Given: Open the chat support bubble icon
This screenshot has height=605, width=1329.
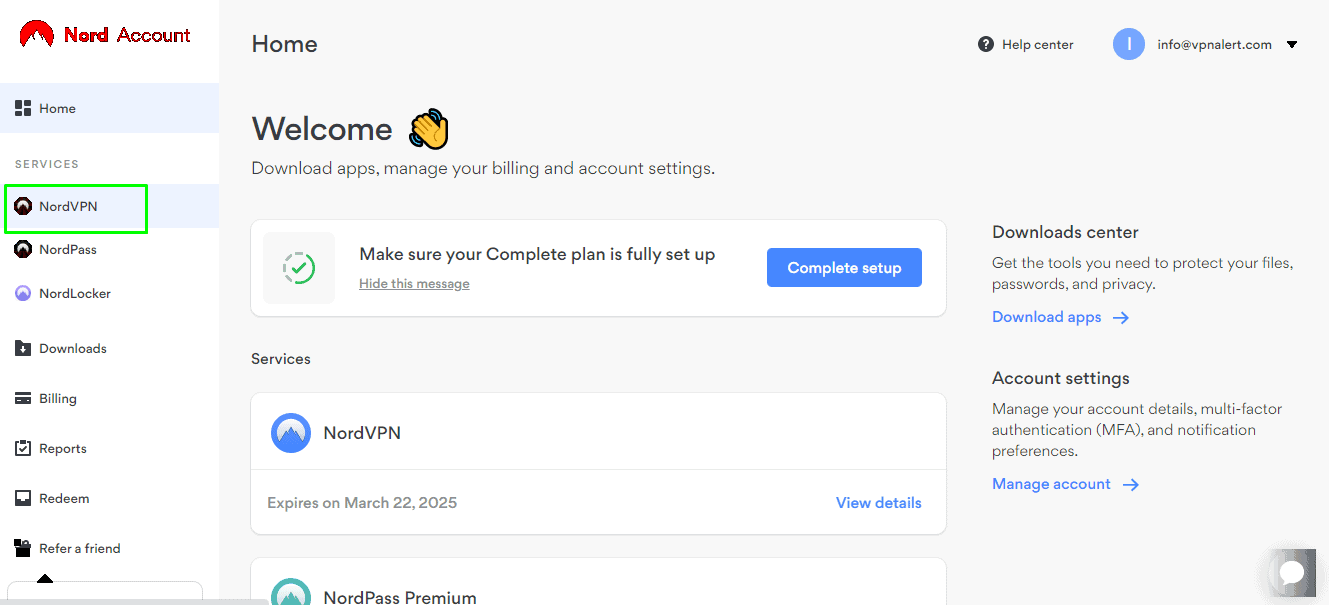Looking at the screenshot, I should (1292, 573).
